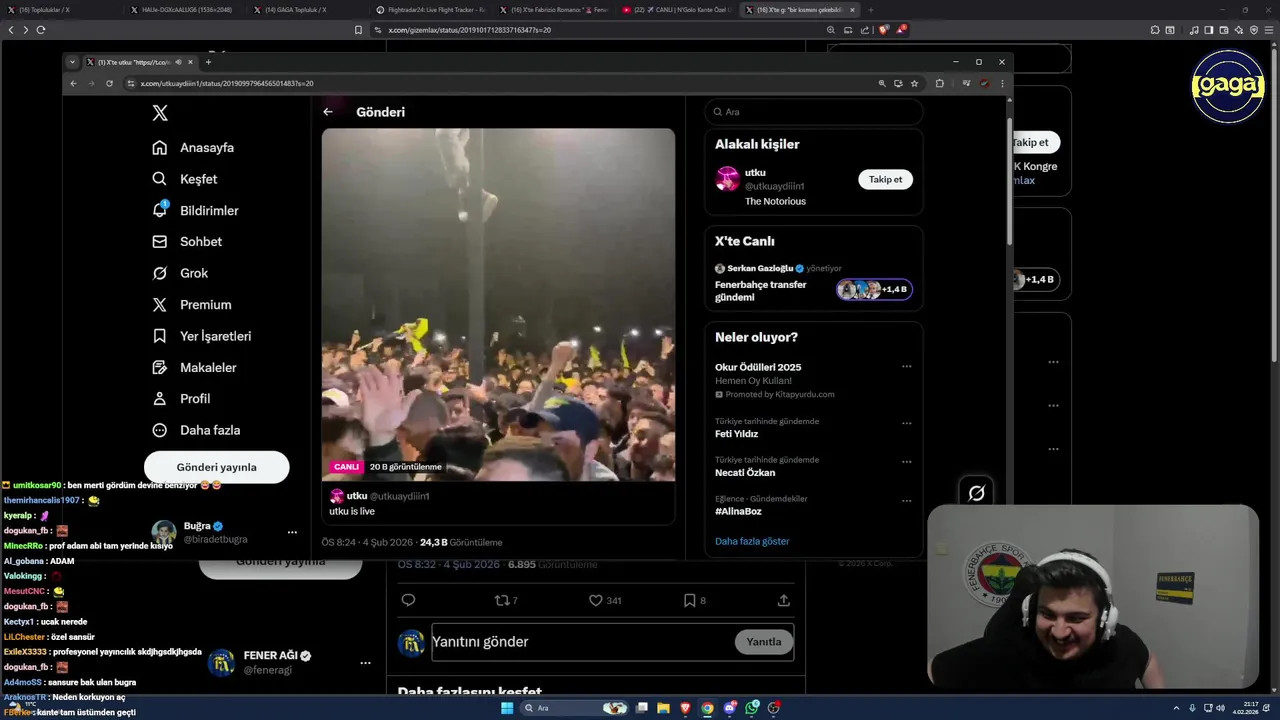The width and height of the screenshot is (1280, 720).
Task: Open options for Okur Ödülleri 2025
Action: 906,367
